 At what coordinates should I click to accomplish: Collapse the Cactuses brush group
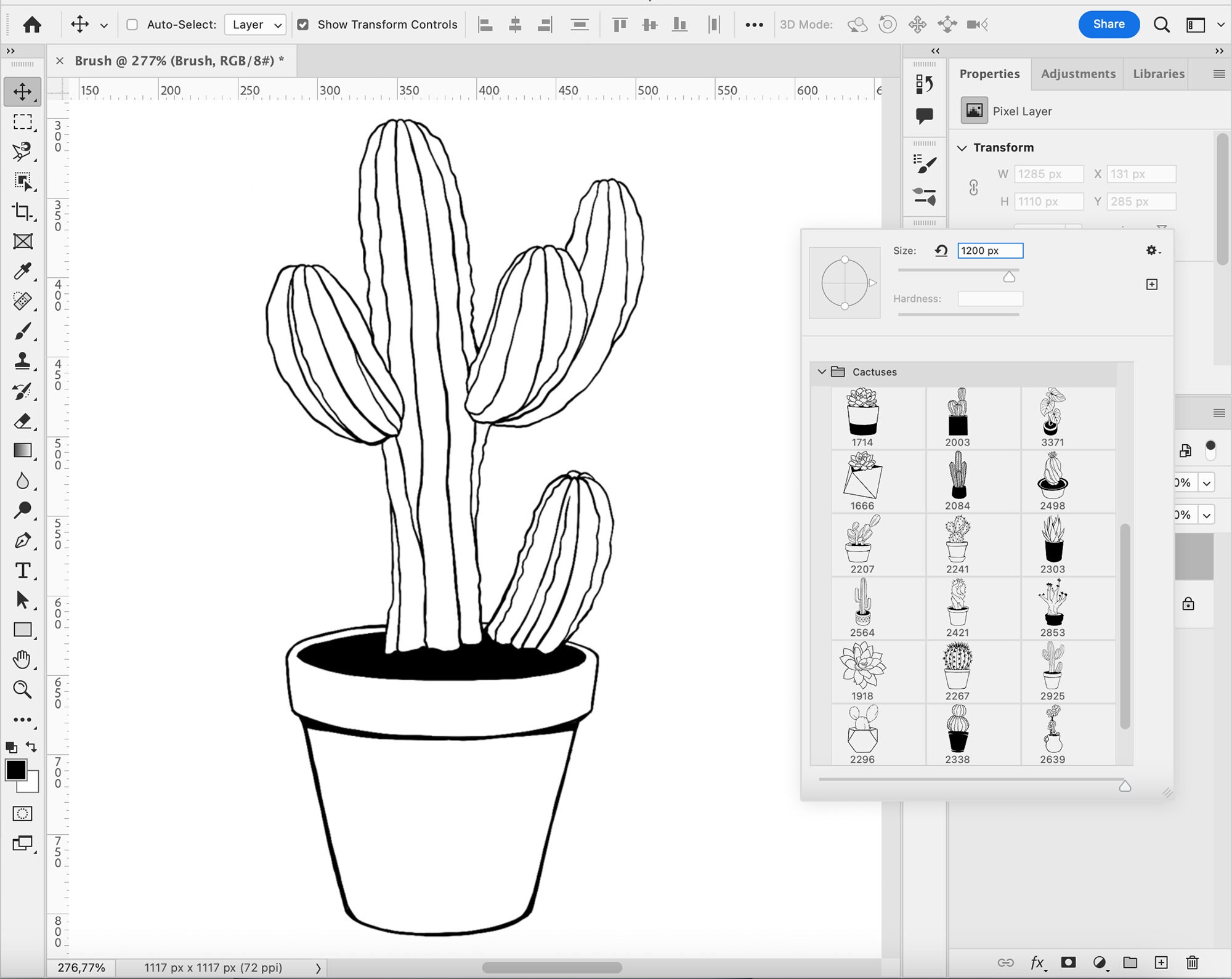(x=822, y=372)
